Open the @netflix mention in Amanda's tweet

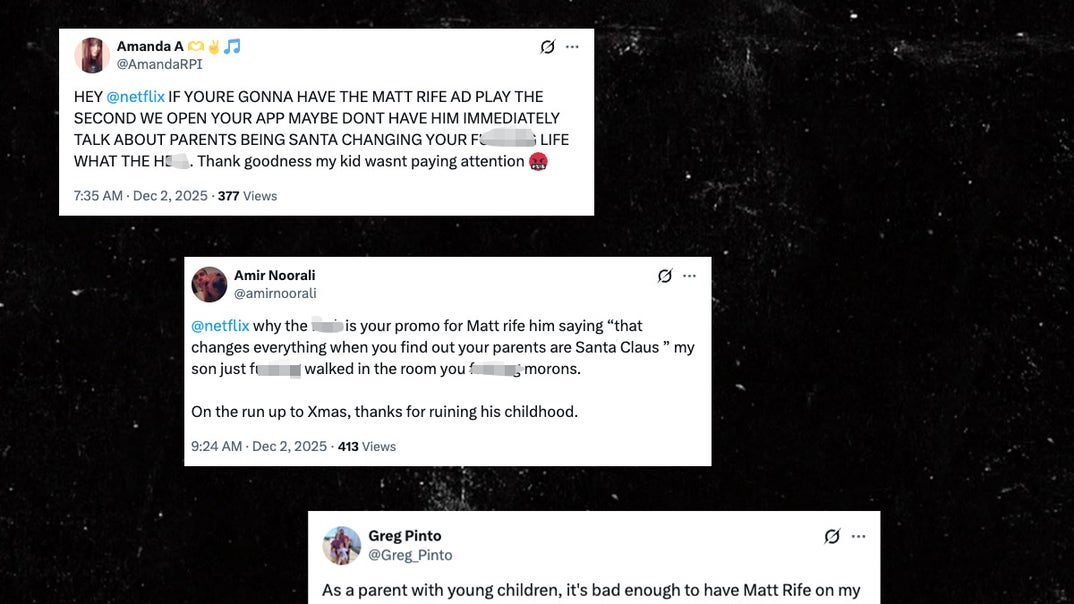tap(136, 97)
